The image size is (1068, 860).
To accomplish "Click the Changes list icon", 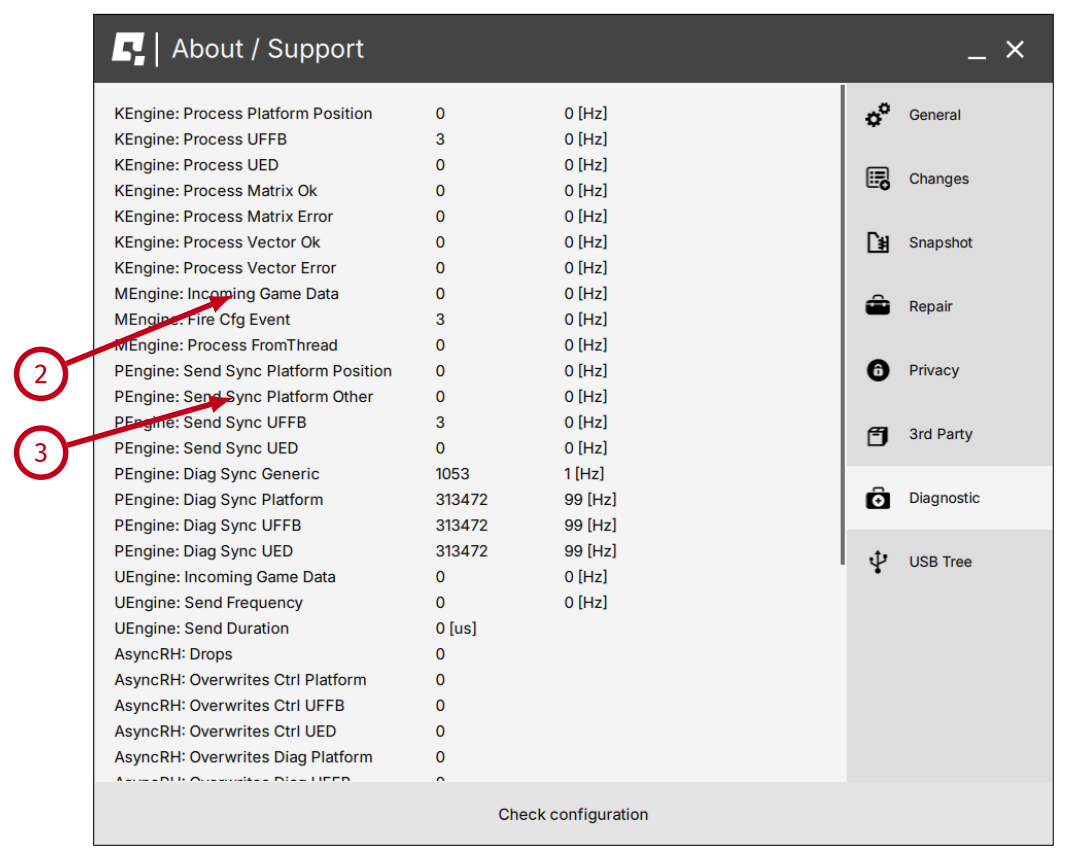I will tap(877, 179).
